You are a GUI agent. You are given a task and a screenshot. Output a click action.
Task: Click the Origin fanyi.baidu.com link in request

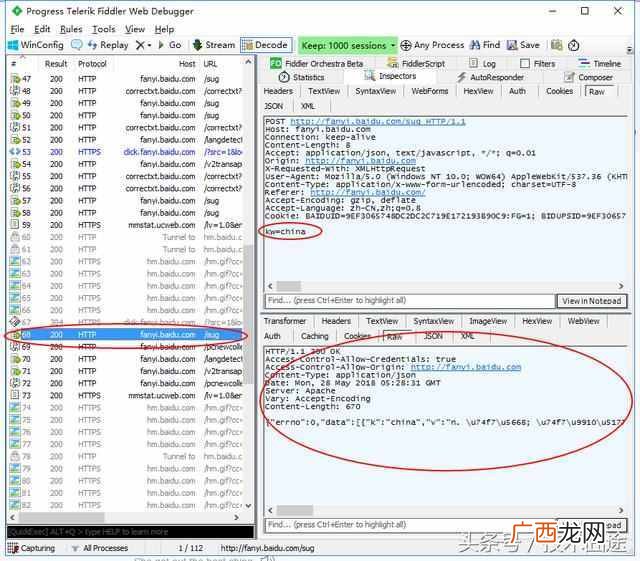[x=360, y=161]
